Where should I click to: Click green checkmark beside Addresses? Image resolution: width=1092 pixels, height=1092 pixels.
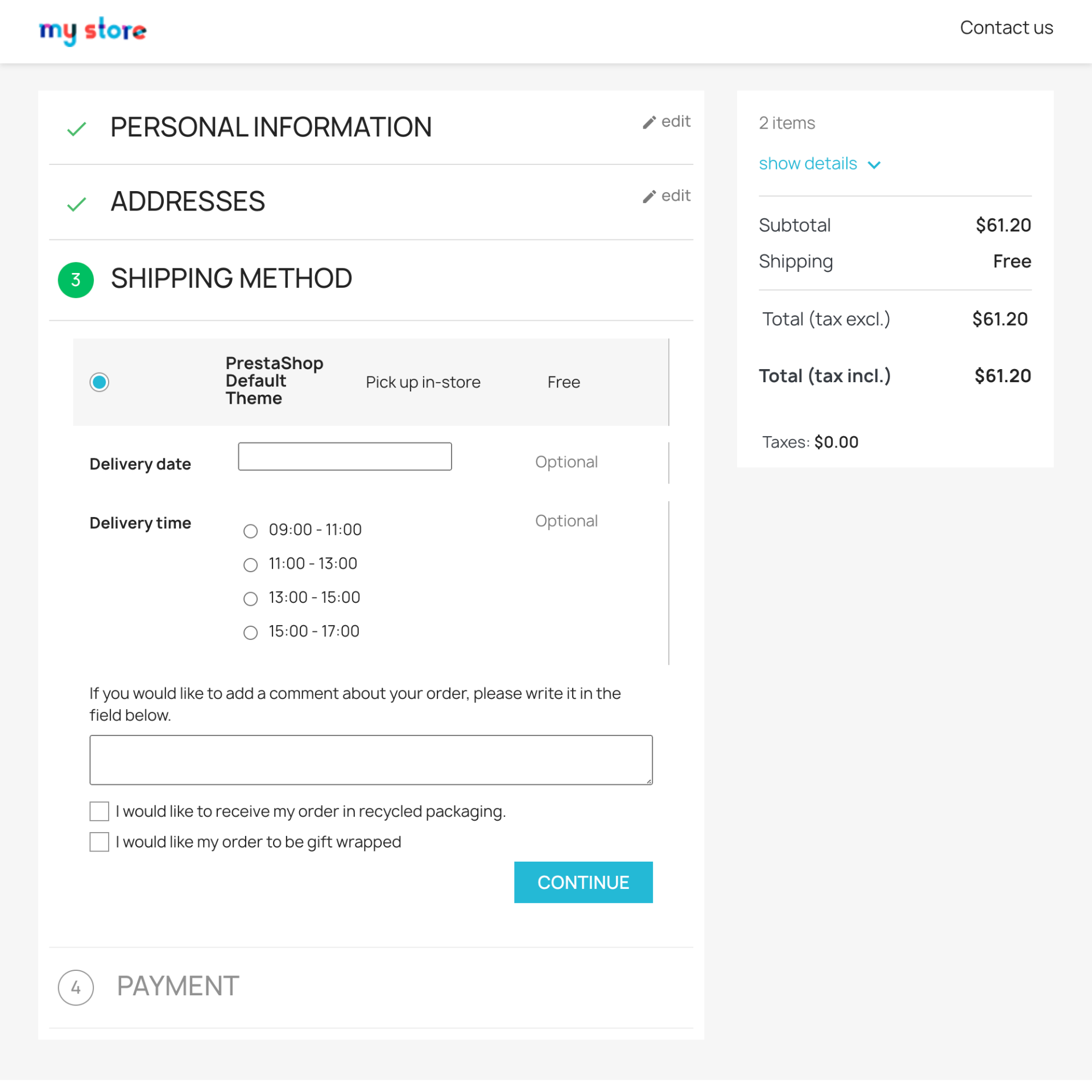76,204
